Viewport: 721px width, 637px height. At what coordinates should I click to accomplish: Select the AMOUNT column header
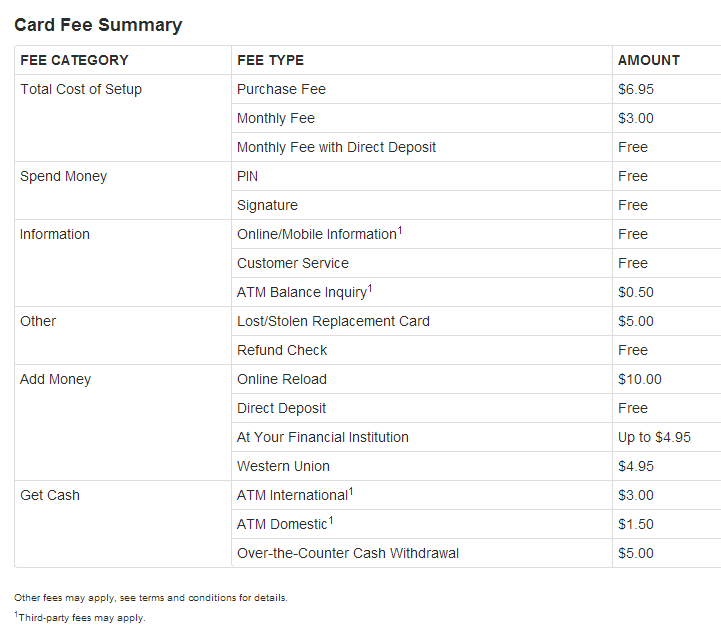pos(648,60)
